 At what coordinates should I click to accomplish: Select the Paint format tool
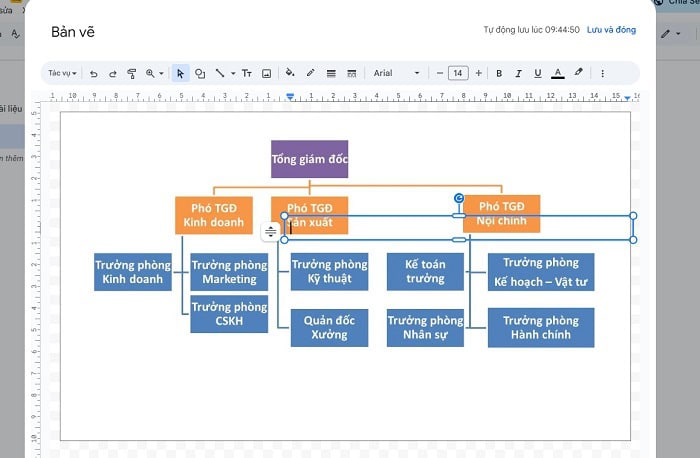click(x=131, y=73)
